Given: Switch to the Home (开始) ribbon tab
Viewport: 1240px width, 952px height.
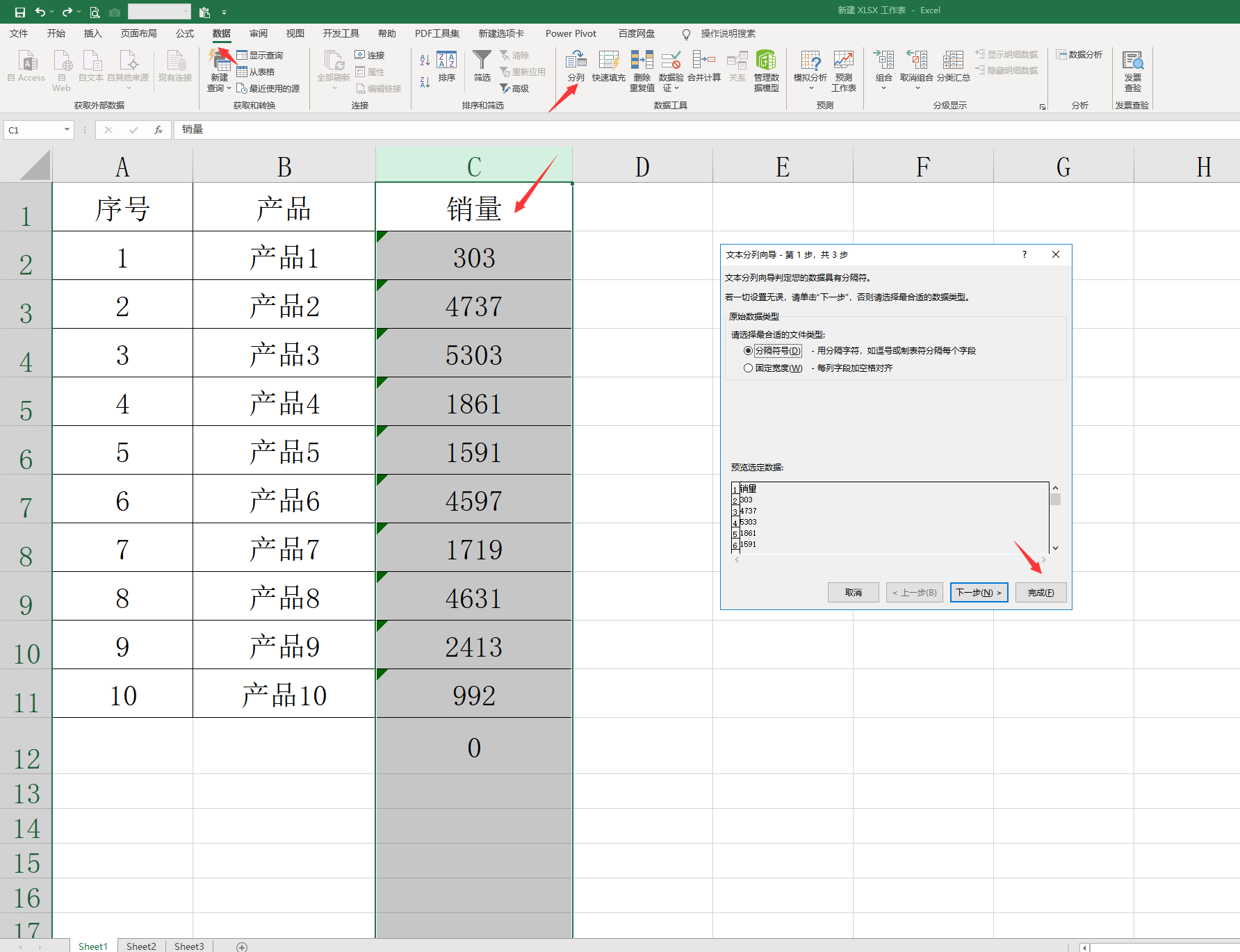Looking at the screenshot, I should pyautogui.click(x=56, y=33).
